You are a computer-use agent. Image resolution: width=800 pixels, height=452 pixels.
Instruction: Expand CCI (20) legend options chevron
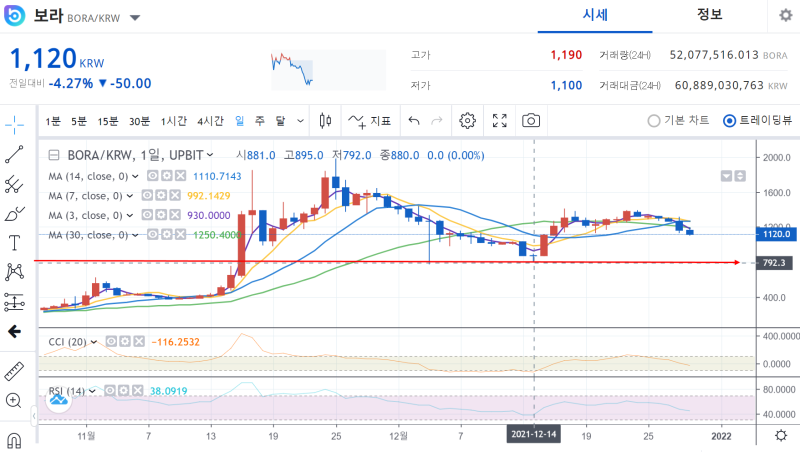[x=94, y=342]
